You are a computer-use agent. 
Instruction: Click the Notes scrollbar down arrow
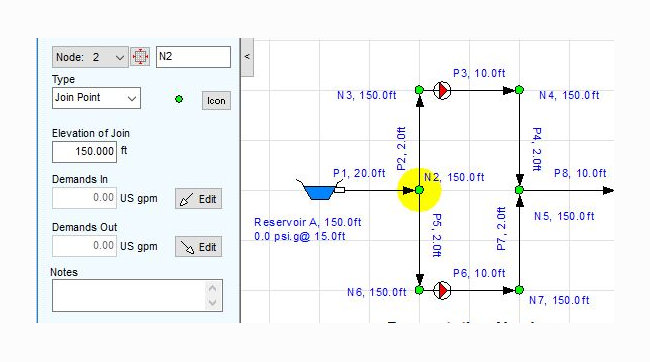click(x=213, y=303)
